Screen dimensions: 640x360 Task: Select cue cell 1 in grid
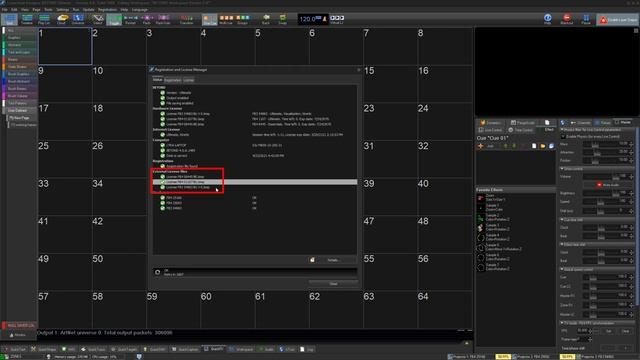tap(65, 46)
